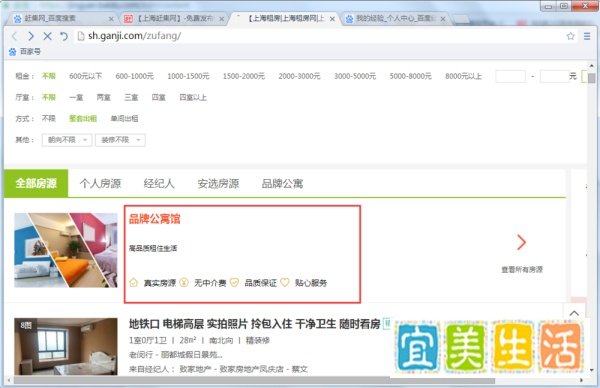Choose 整套出租 rental method

tap(83, 119)
